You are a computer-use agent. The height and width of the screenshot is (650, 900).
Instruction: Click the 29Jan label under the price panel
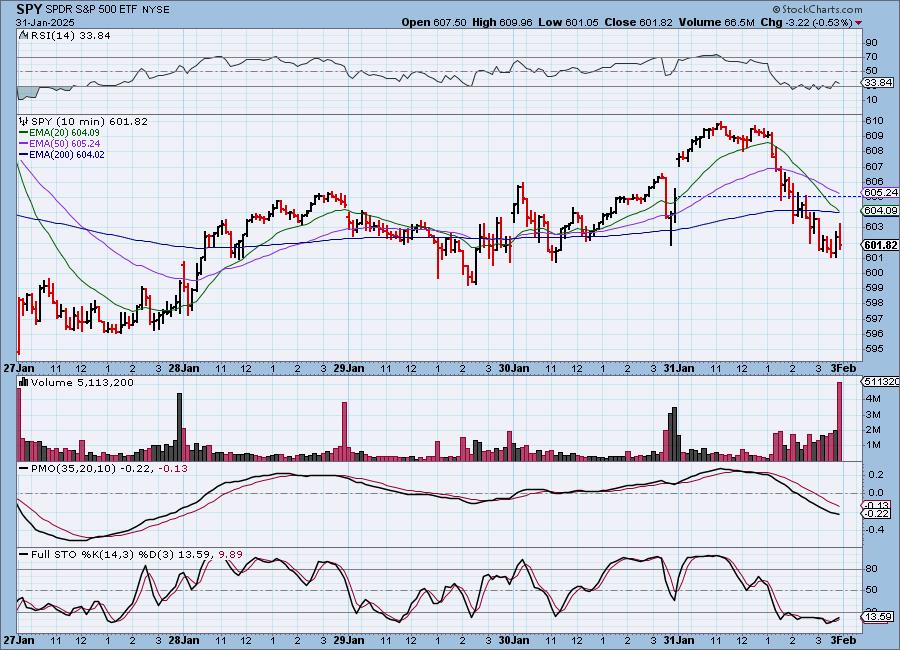(x=349, y=368)
